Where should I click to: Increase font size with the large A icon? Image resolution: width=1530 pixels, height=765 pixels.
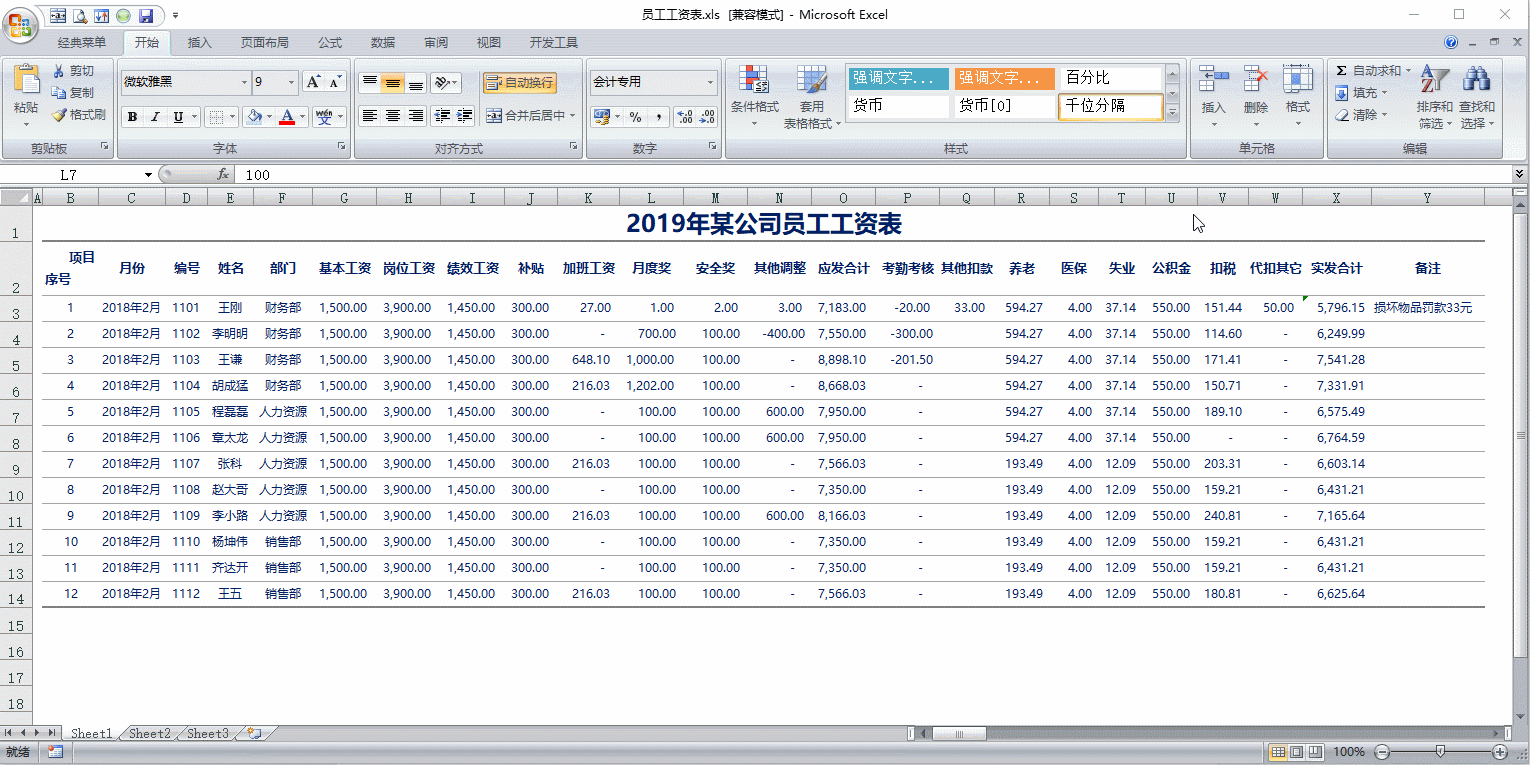[x=313, y=82]
